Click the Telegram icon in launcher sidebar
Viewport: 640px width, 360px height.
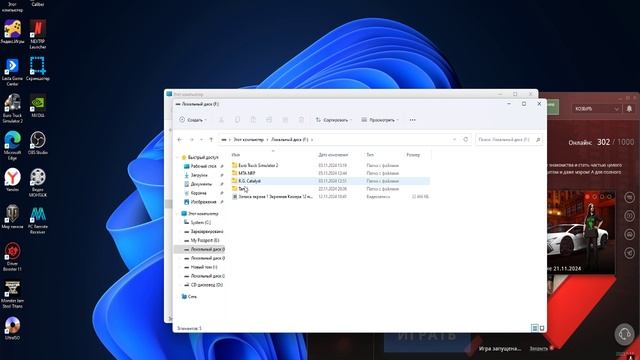coord(629,253)
